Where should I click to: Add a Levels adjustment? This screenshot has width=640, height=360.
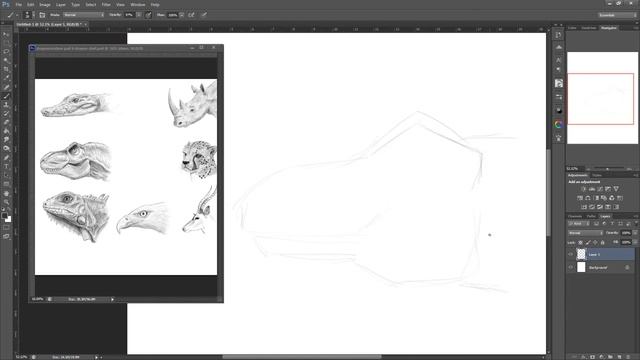pyautogui.click(x=591, y=189)
